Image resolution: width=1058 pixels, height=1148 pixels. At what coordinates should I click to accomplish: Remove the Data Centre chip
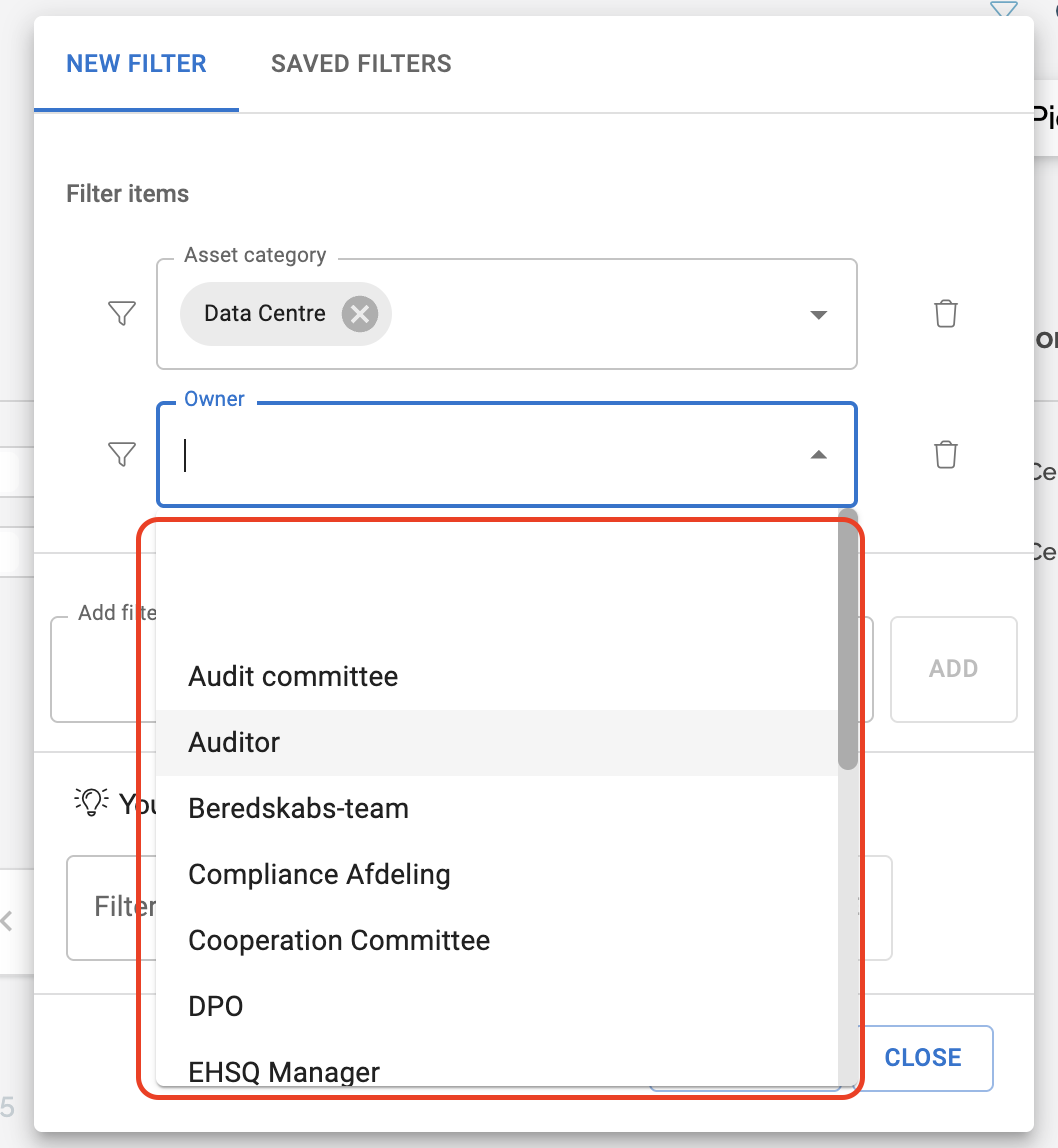[359, 314]
